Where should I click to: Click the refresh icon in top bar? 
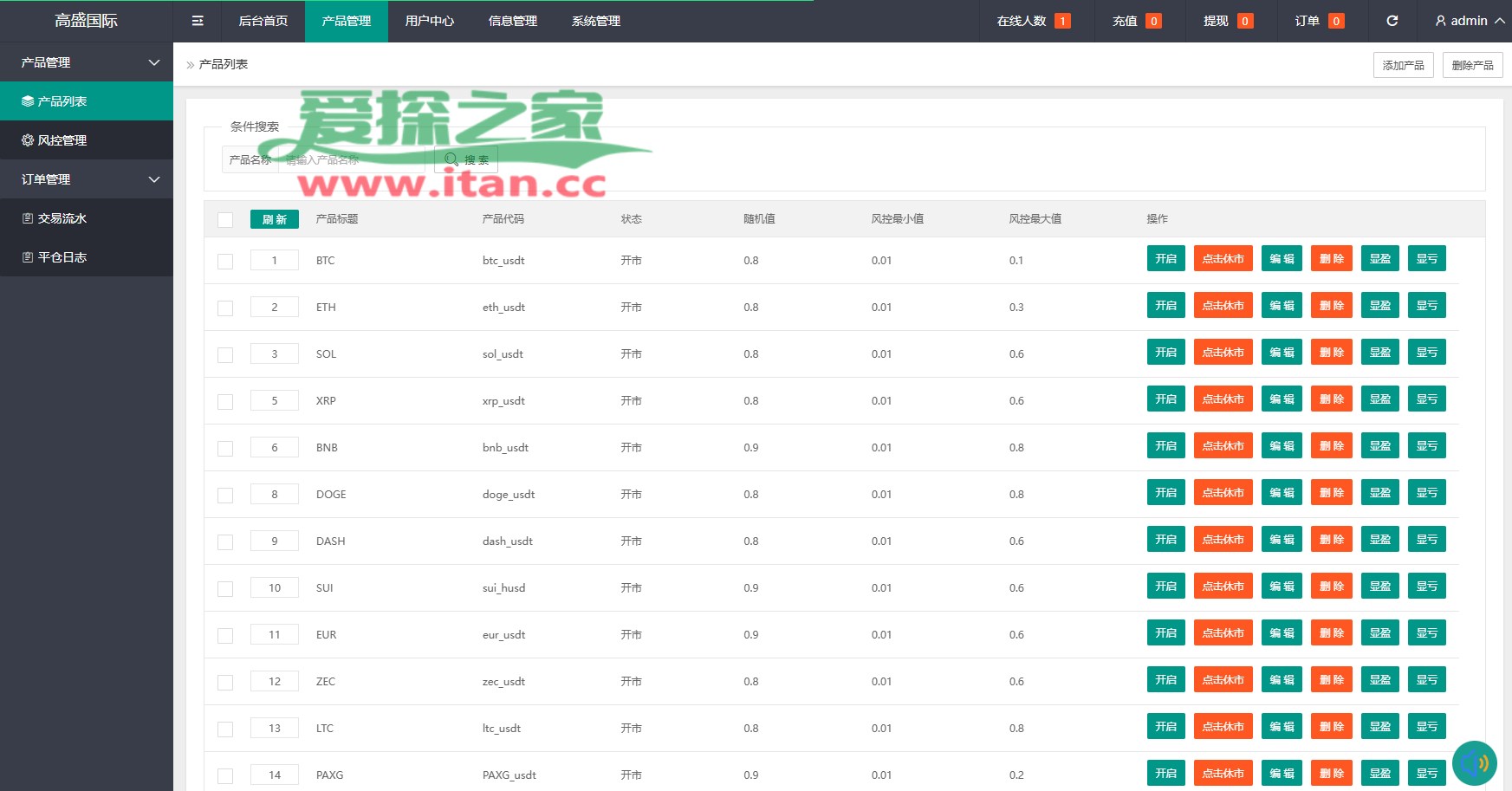[1392, 21]
